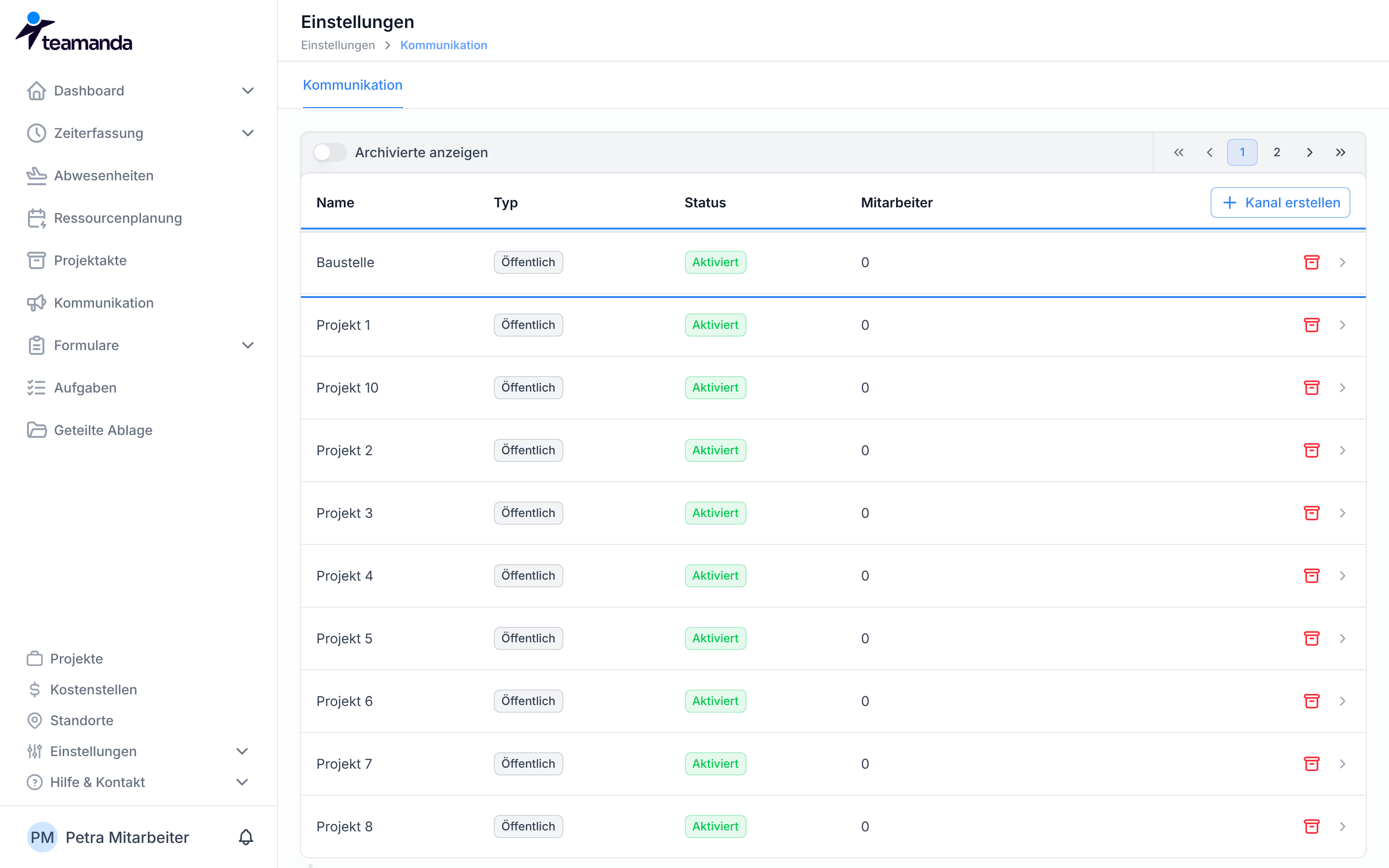The height and width of the screenshot is (868, 1389).
Task: Open Ressourcenplanung in sidebar
Action: (105, 218)
